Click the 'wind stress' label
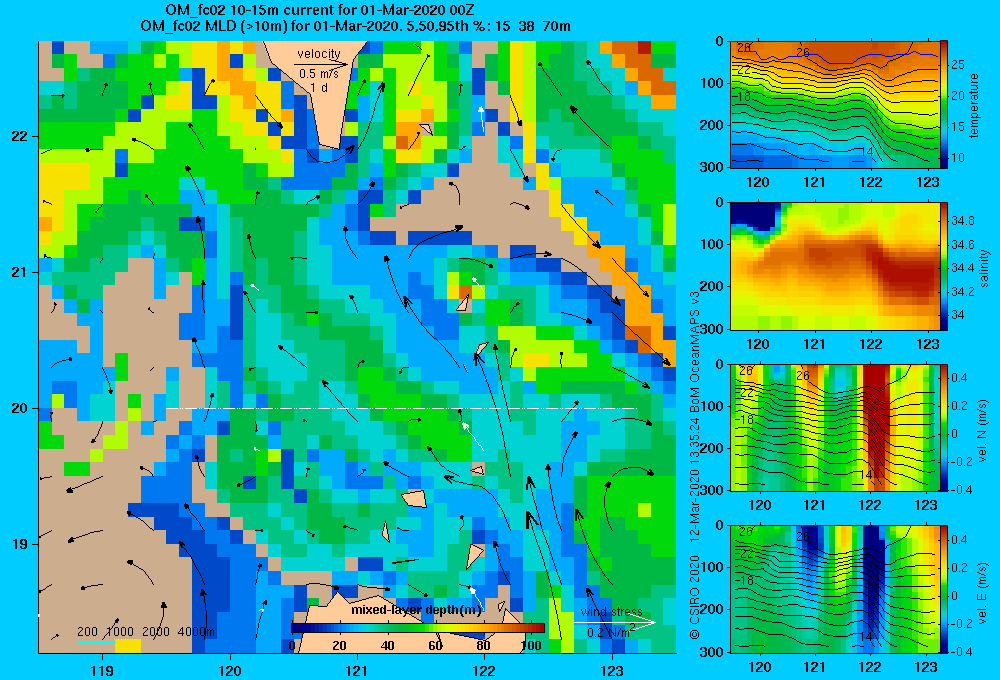The image size is (1000, 680). [612, 611]
